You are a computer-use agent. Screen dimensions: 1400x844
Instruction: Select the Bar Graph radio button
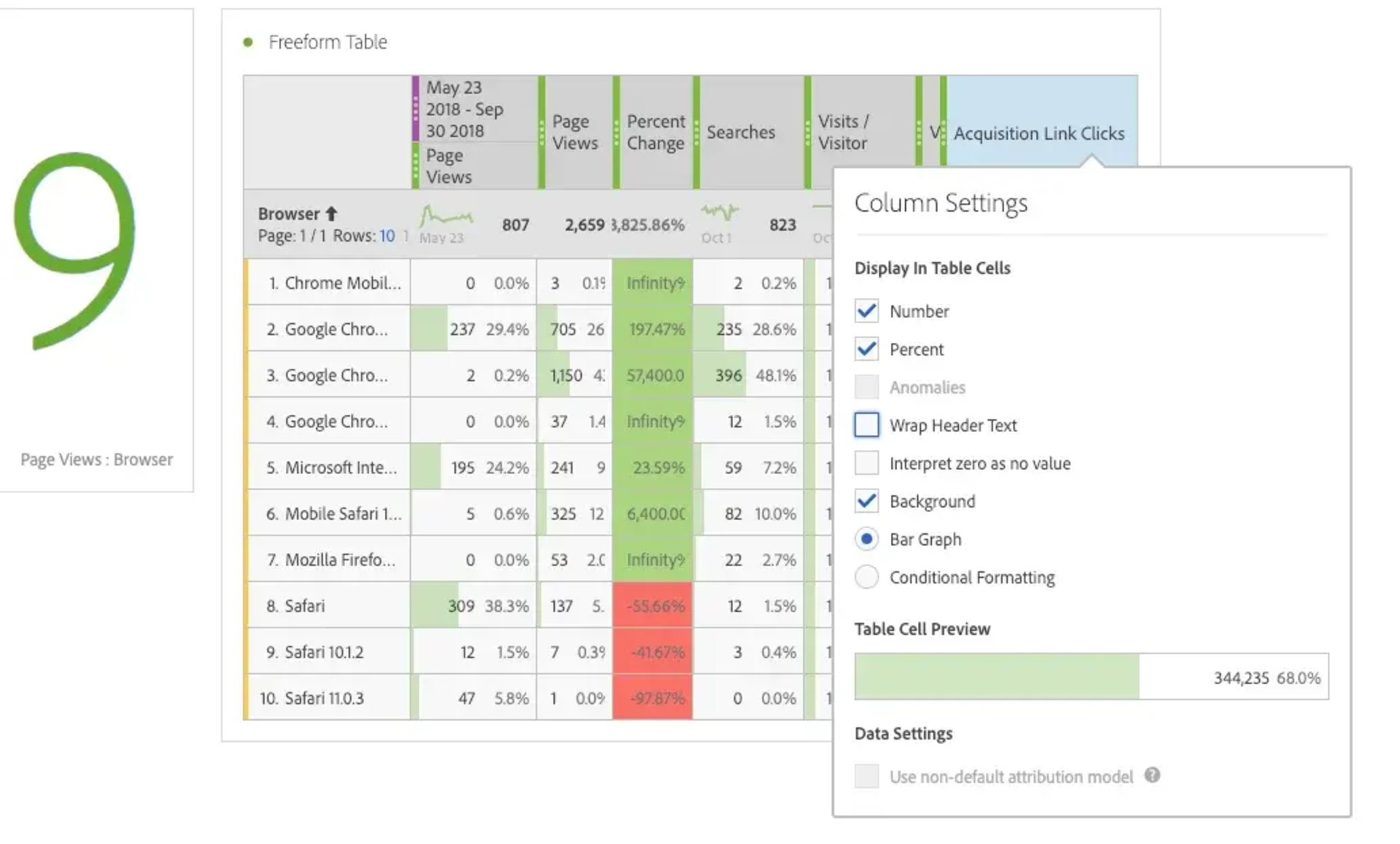tap(866, 539)
